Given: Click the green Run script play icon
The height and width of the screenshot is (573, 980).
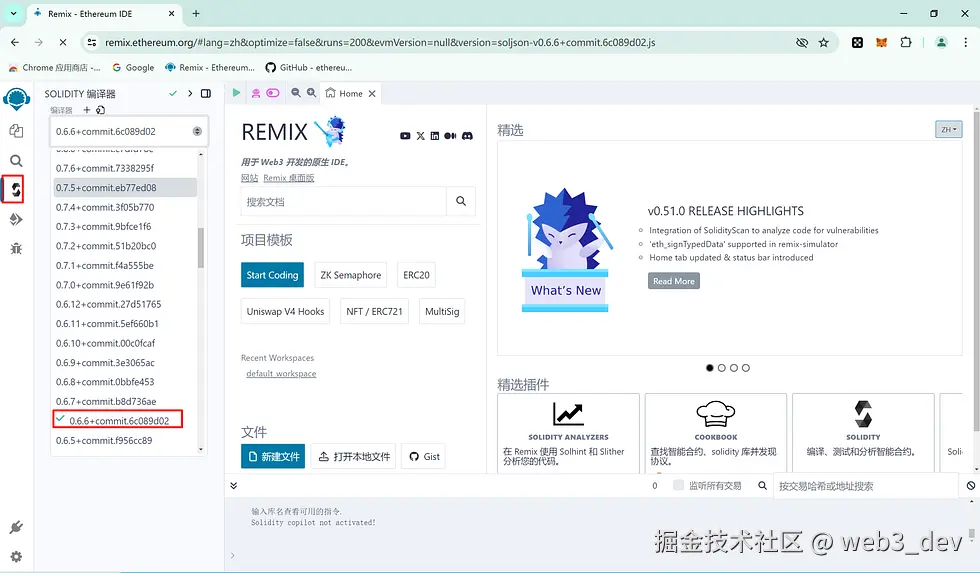Looking at the screenshot, I should pos(236,93).
